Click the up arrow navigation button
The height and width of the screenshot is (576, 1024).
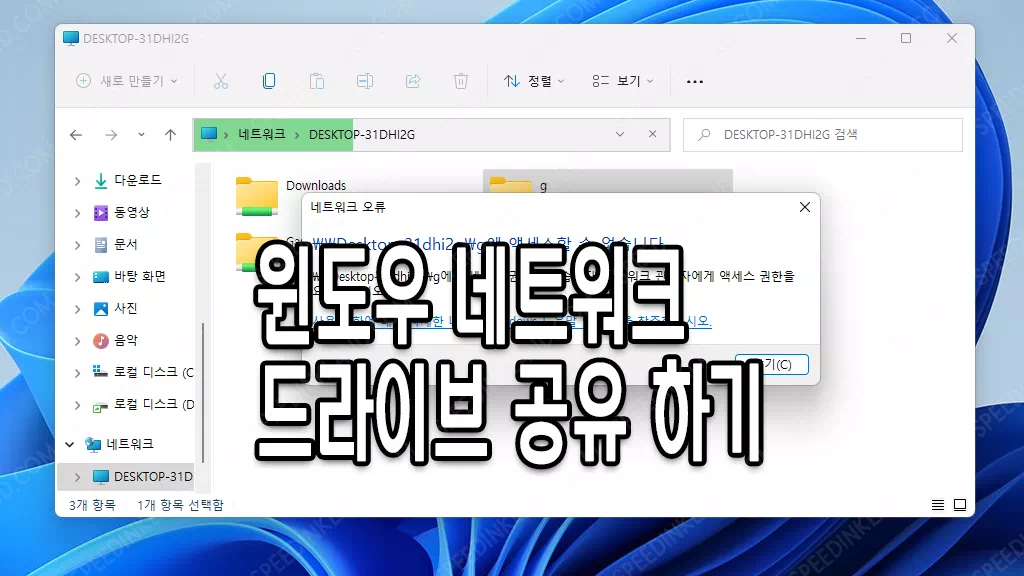(x=171, y=134)
